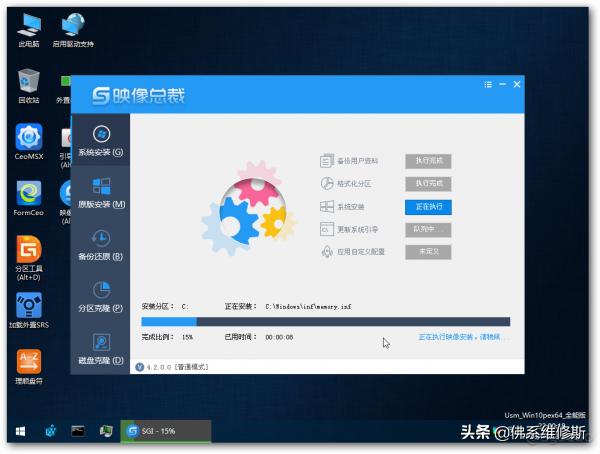This screenshot has width=600, height=454.
Task: Click the 15% completion value
Action: click(187, 337)
